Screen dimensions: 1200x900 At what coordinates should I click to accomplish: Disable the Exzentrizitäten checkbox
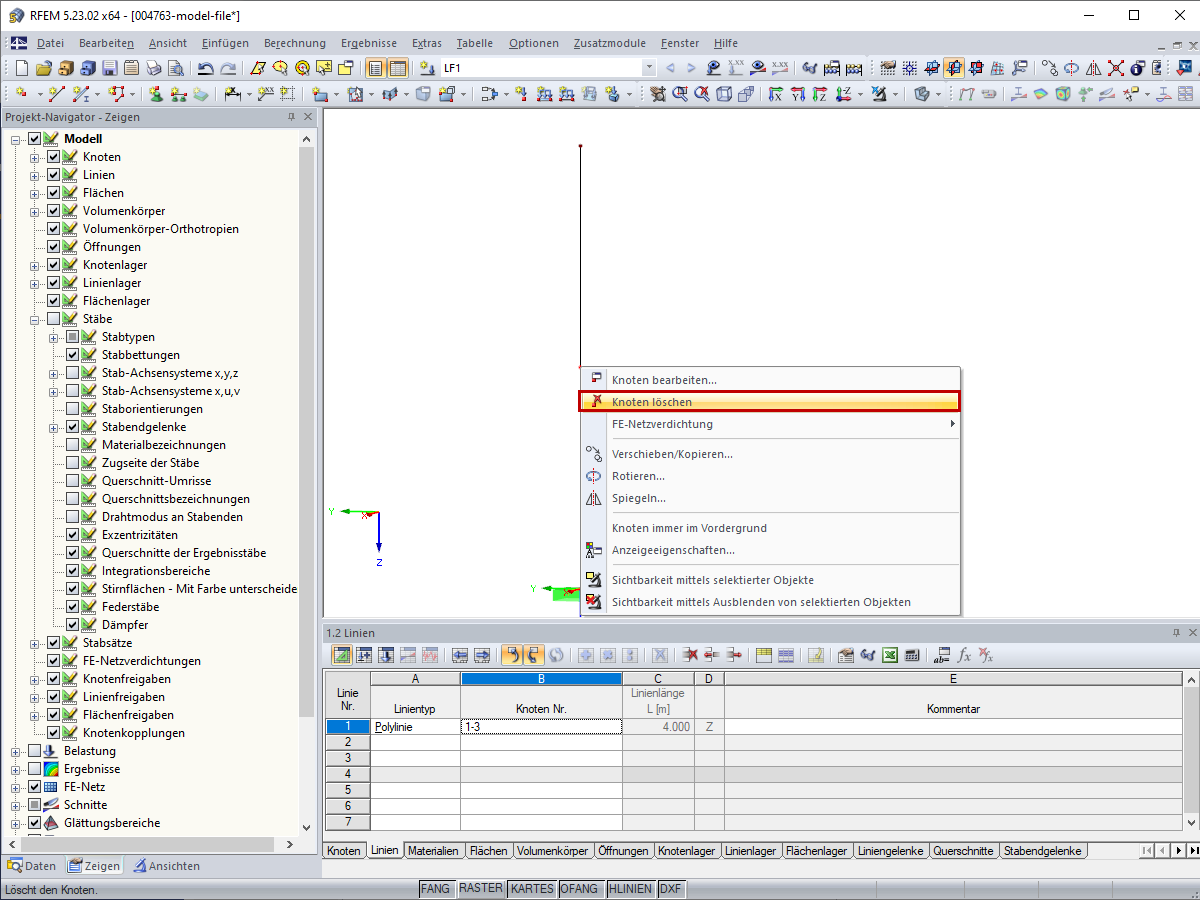click(72, 535)
